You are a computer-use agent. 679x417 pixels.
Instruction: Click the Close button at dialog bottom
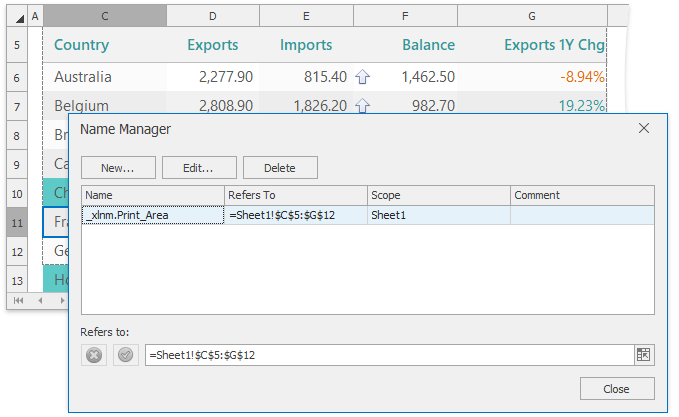[617, 389]
